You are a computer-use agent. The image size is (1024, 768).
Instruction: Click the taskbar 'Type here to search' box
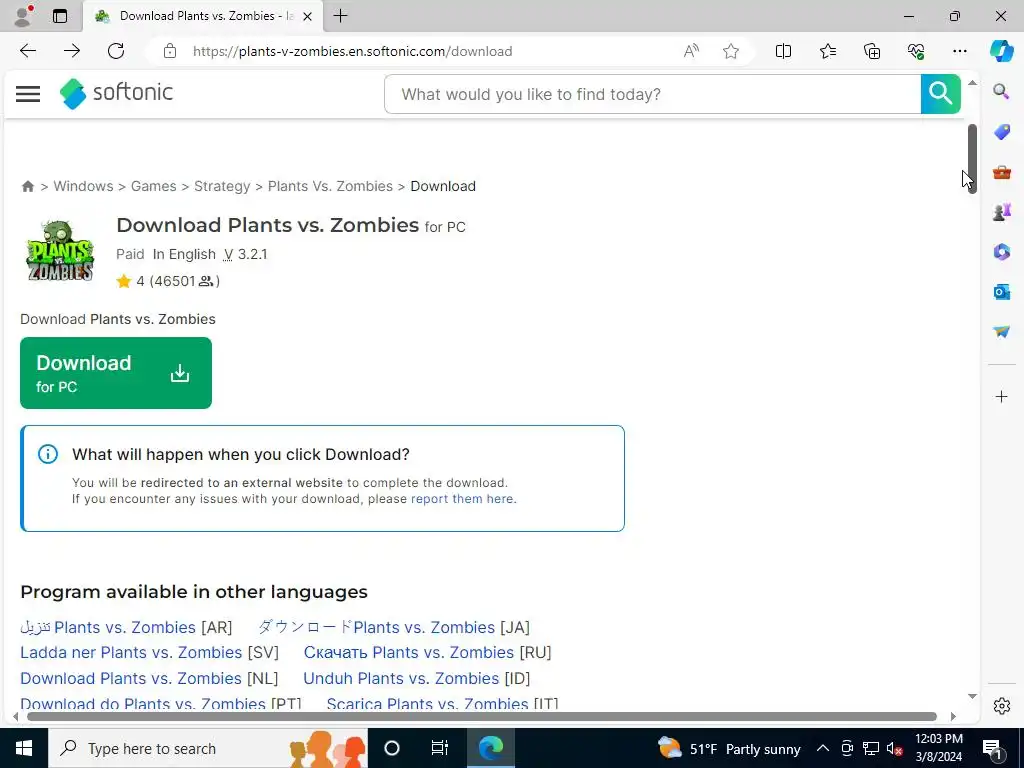point(208,748)
